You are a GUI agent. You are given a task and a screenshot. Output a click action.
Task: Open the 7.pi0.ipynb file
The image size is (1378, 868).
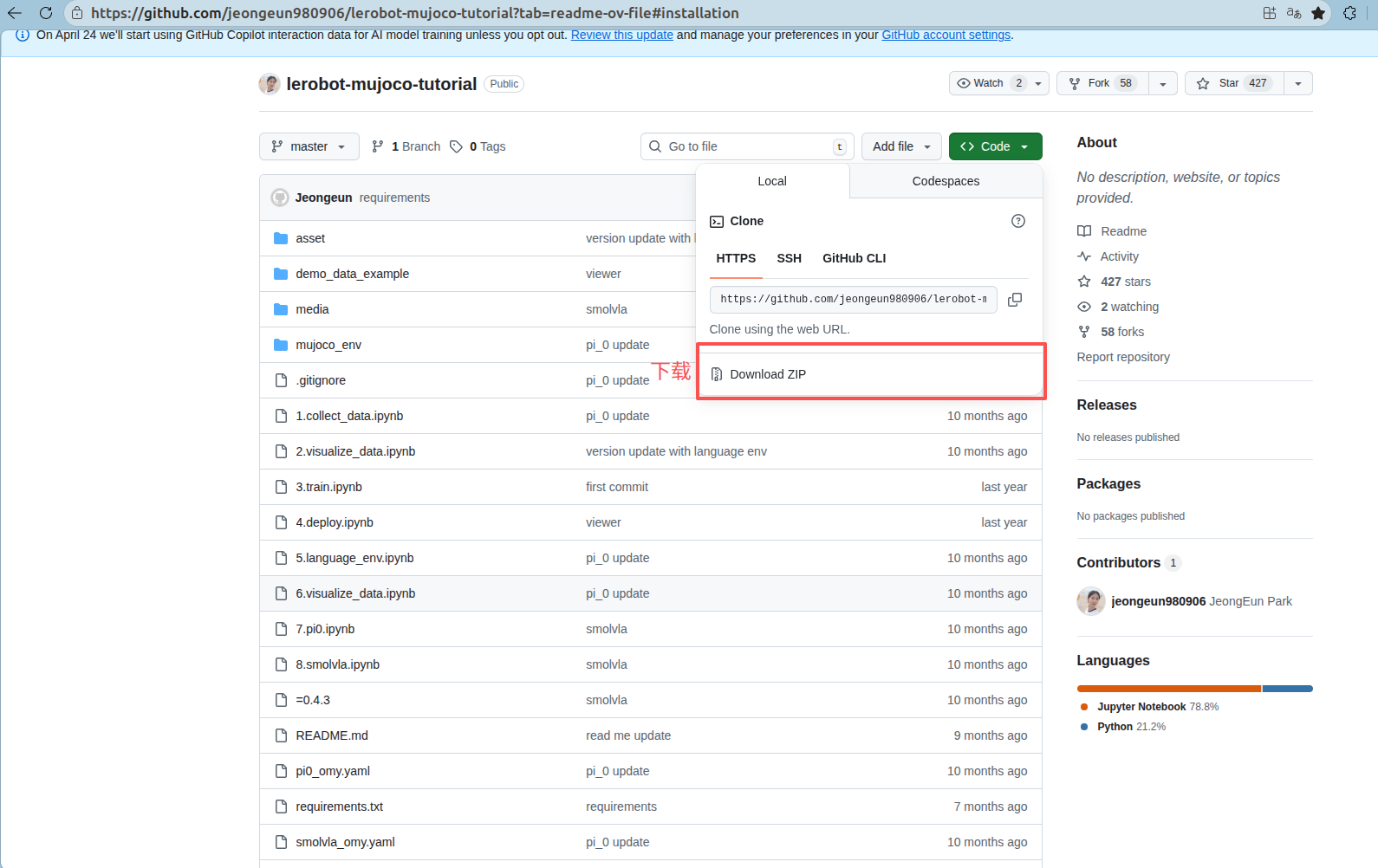click(x=325, y=629)
